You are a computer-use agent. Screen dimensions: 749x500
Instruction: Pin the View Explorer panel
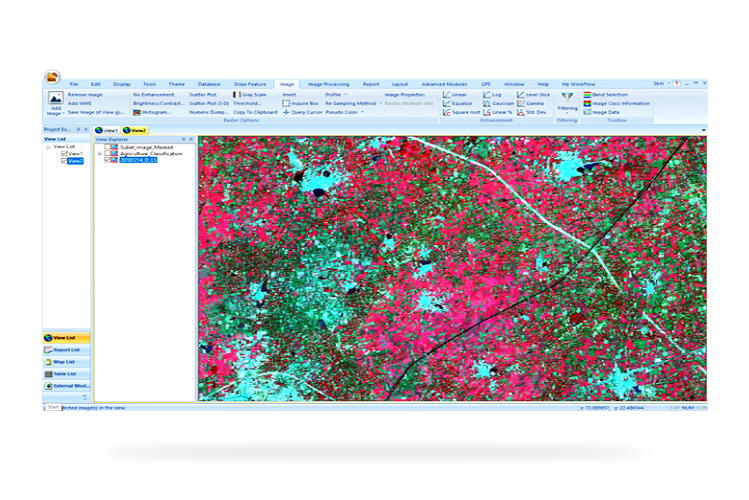click(x=183, y=139)
